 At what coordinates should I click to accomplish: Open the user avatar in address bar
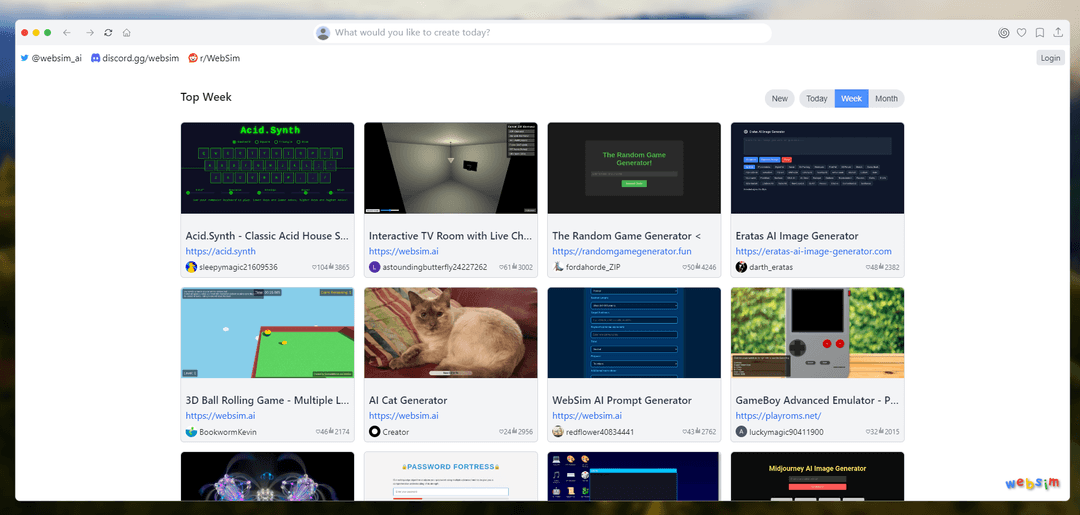323,32
